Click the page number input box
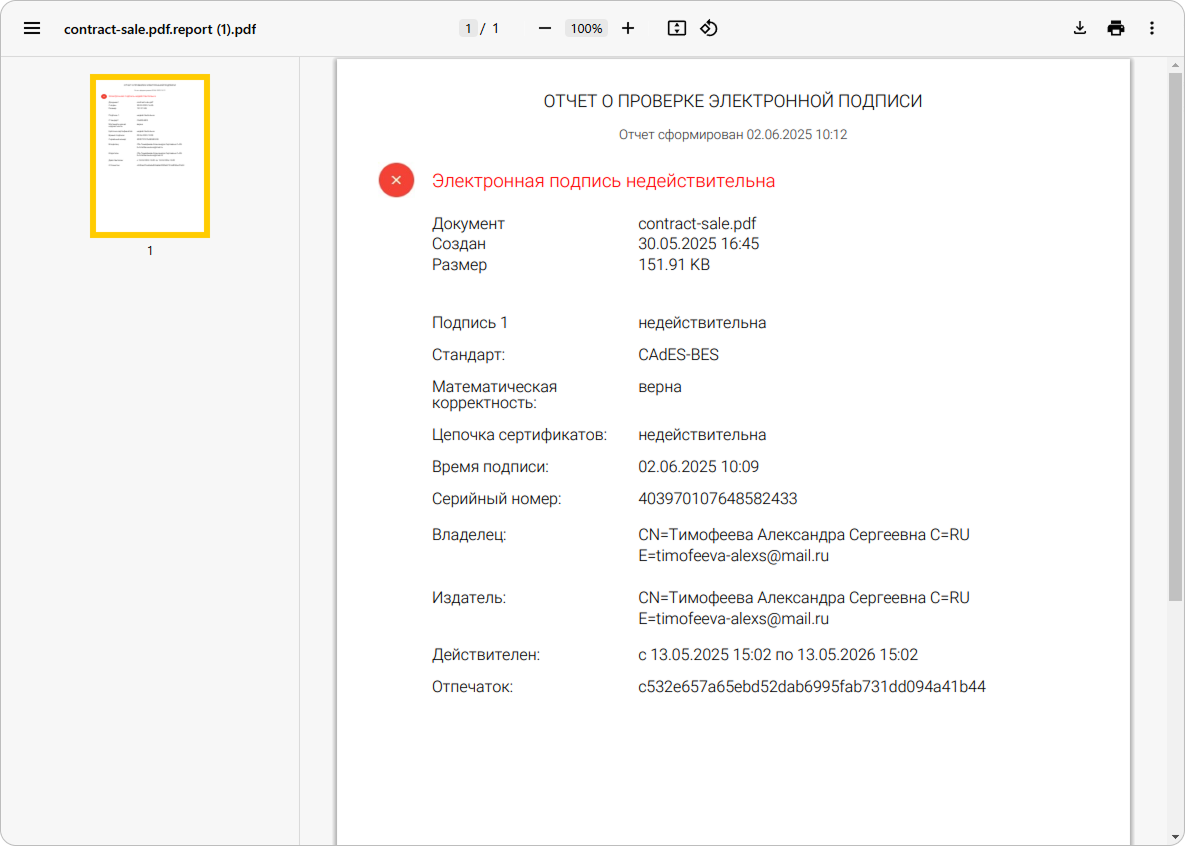Screen dimensions: 1185x846 pos(468,28)
